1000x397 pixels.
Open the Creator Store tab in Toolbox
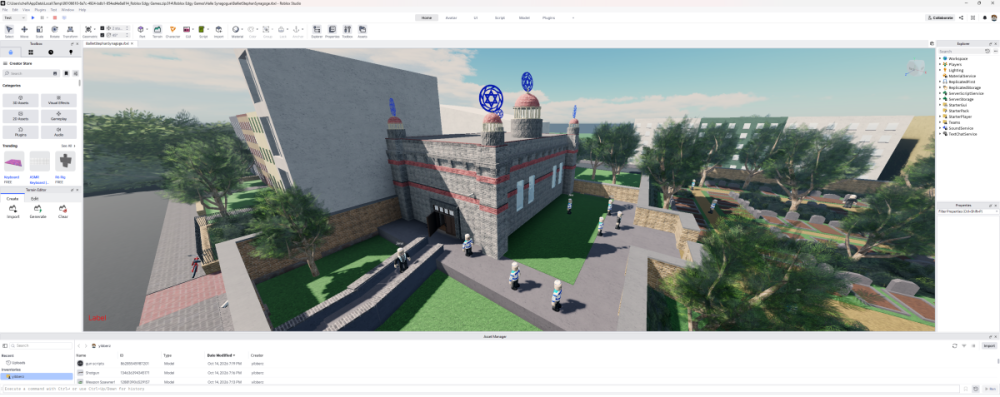point(11,52)
